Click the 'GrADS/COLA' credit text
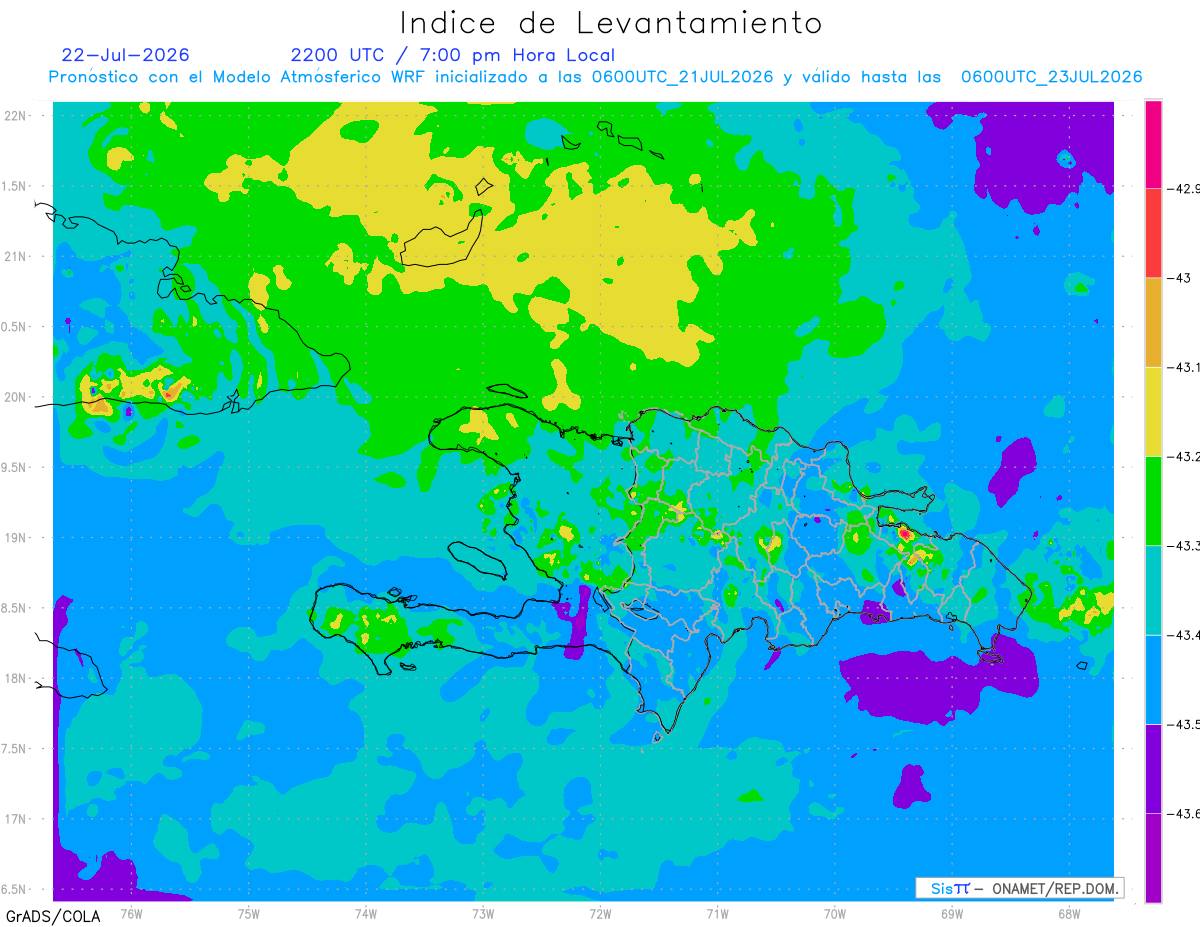 (x=51, y=916)
